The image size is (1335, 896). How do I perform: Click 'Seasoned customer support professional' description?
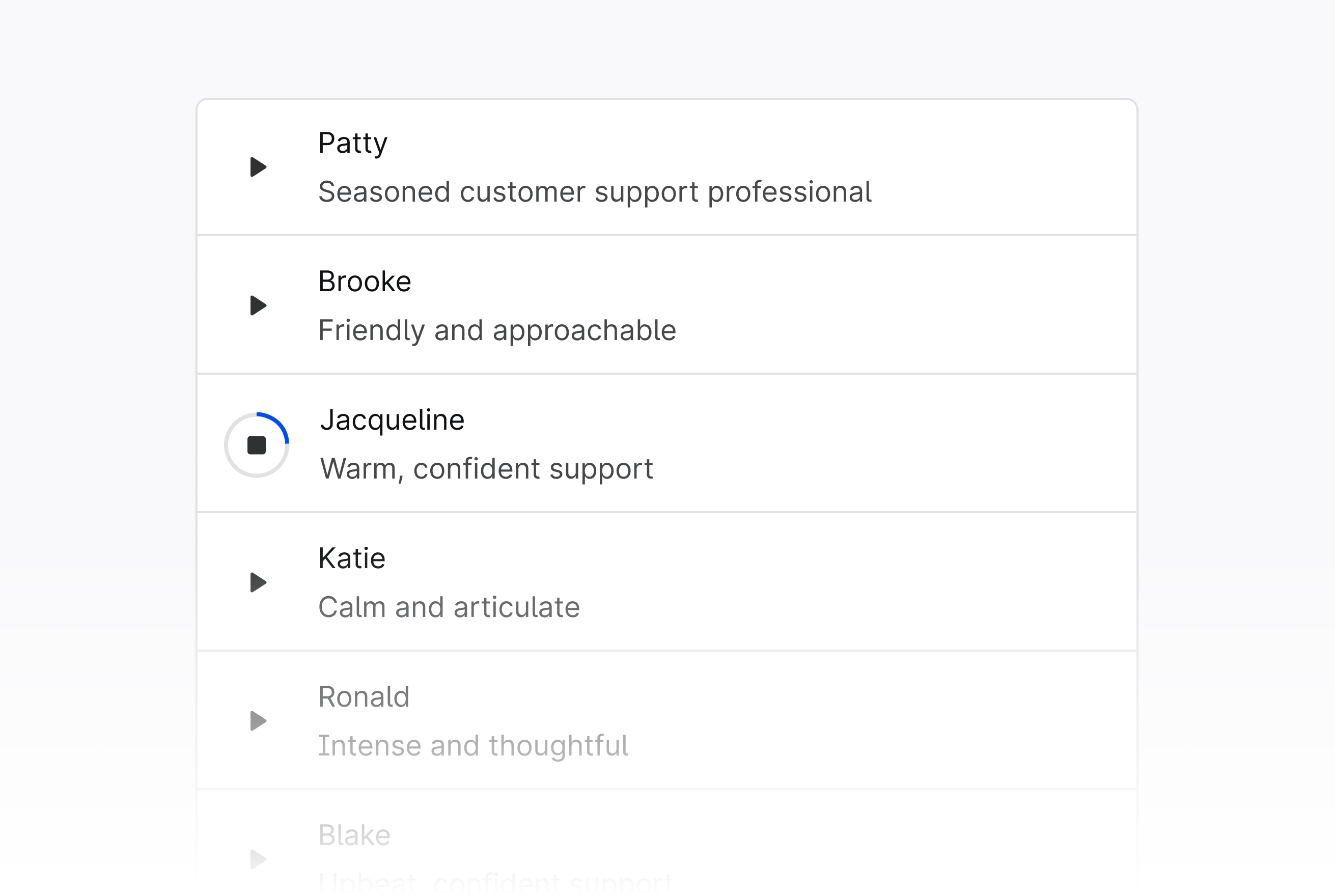[594, 192]
